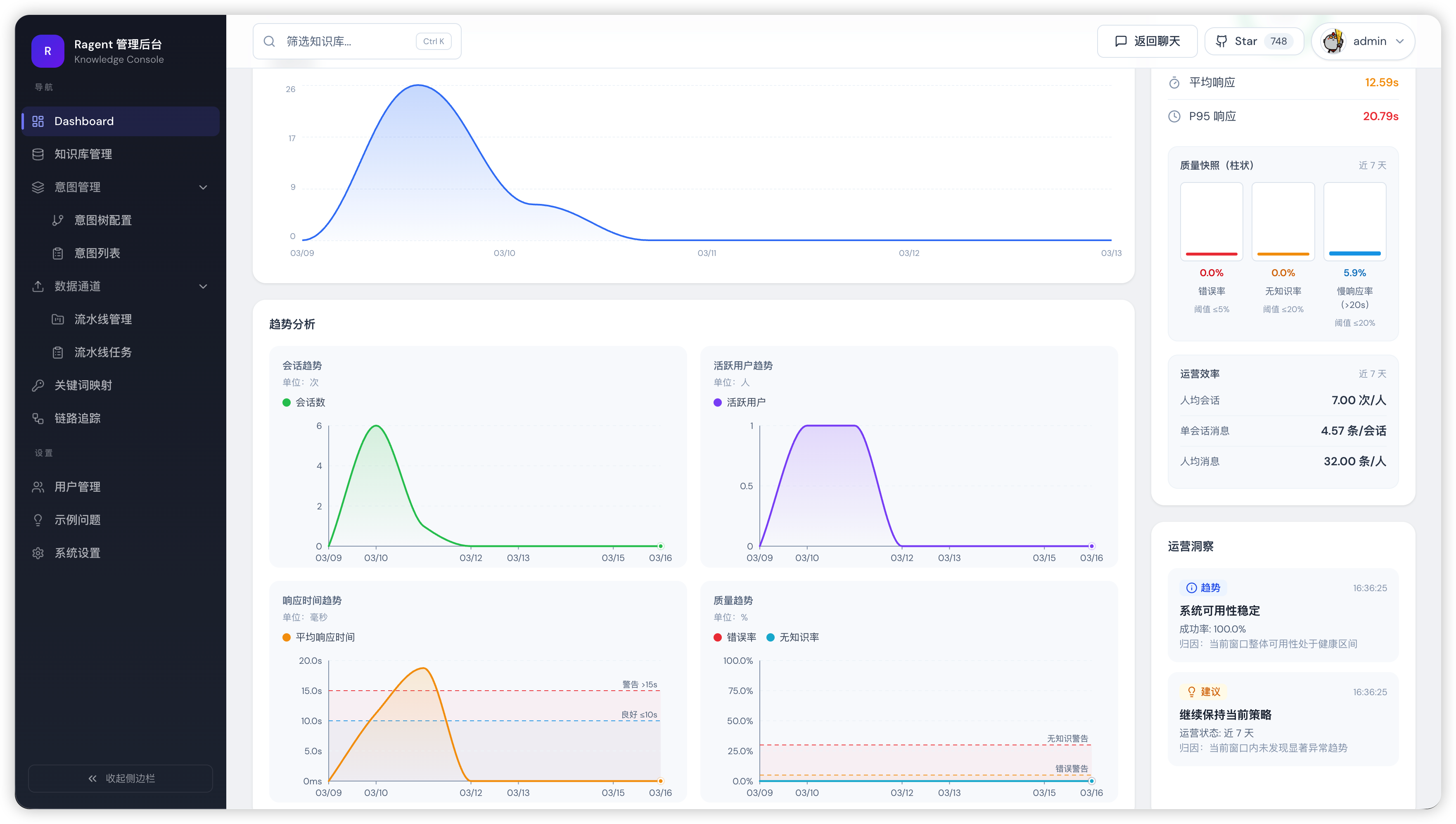This screenshot has height=824, width=1456.
Task: Collapse the 数据通道 submenu chevron
Action: pos(203,287)
